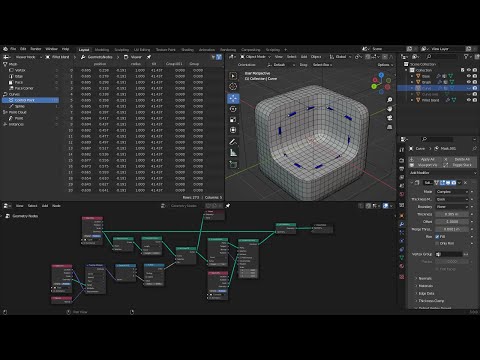The width and height of the screenshot is (480, 360).
Task: Toggle modifier show in viewport monitor icon
Action: (x=448, y=183)
